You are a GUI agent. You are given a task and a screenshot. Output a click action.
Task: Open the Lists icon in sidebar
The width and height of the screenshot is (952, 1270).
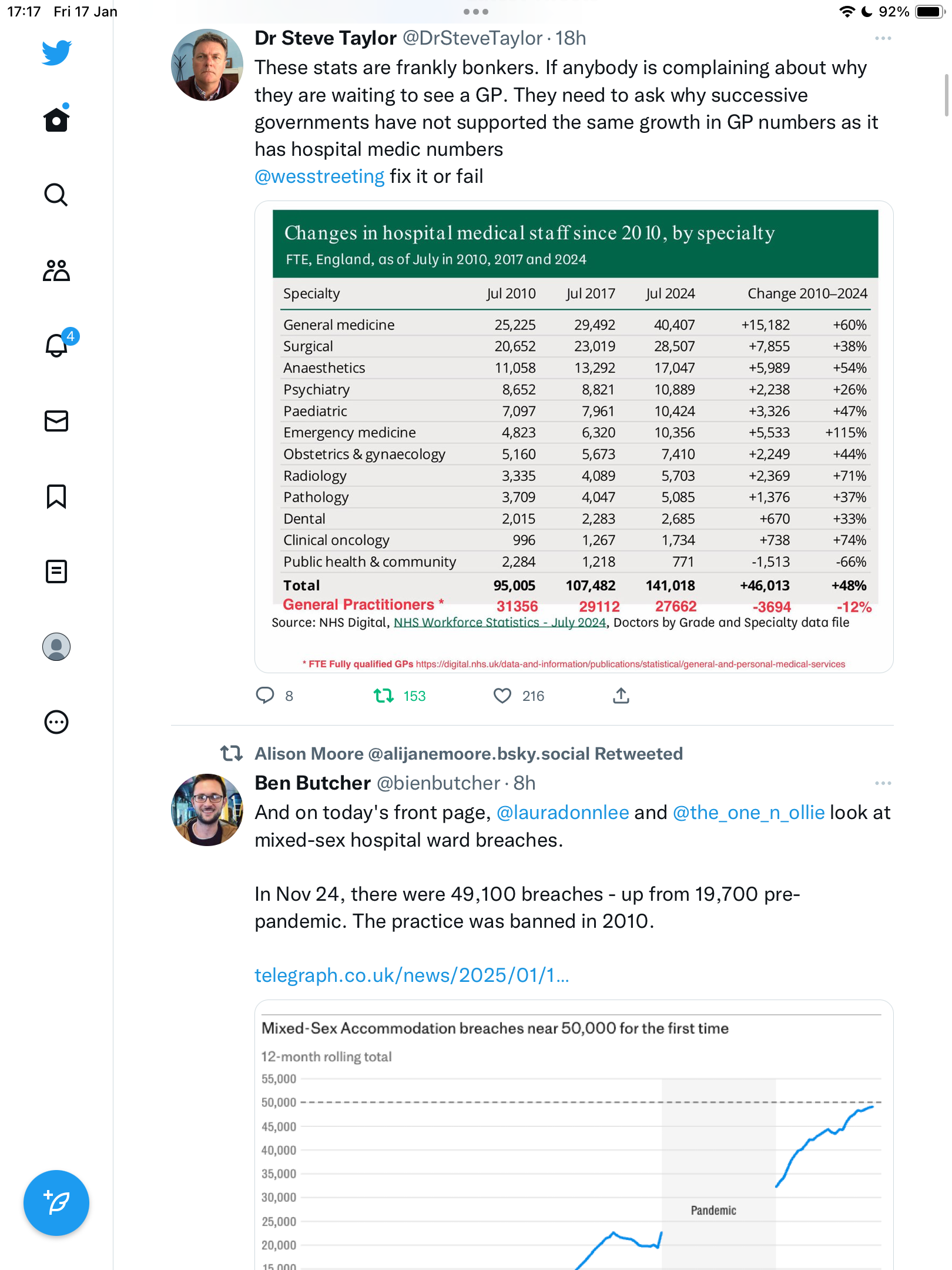[56, 571]
